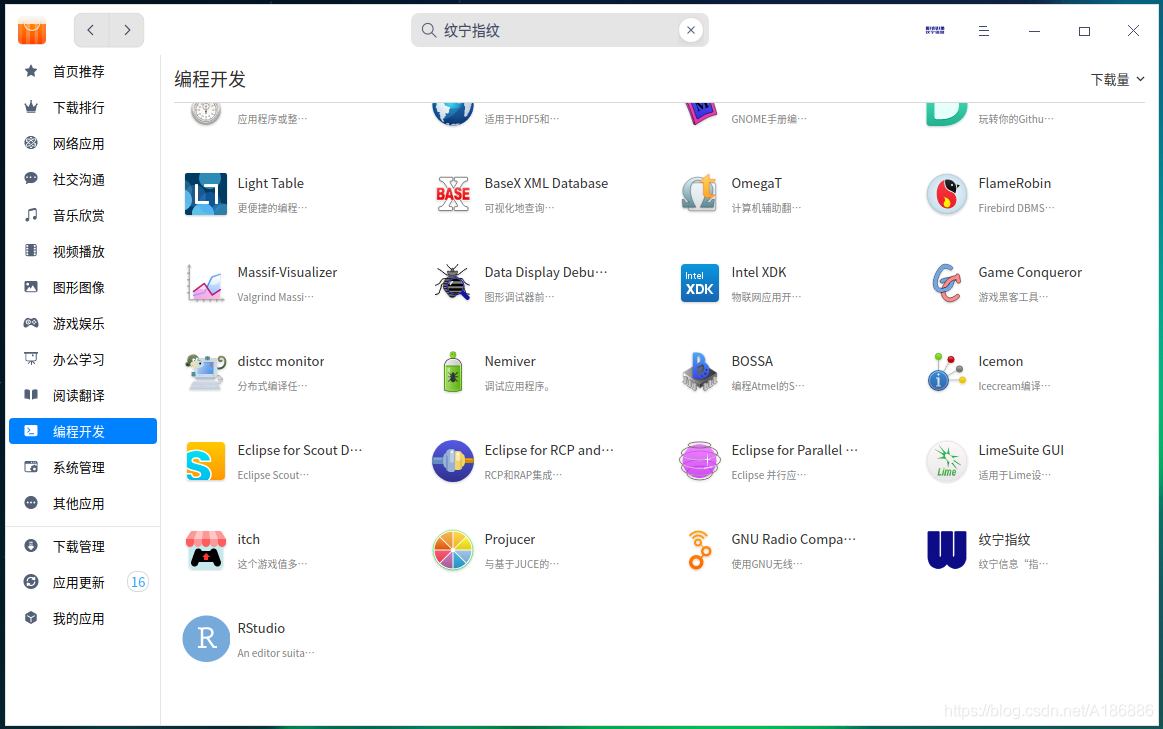The width and height of the screenshot is (1163, 729).
Task: Go to 首页推荐 in sidebar
Action: coord(83,72)
